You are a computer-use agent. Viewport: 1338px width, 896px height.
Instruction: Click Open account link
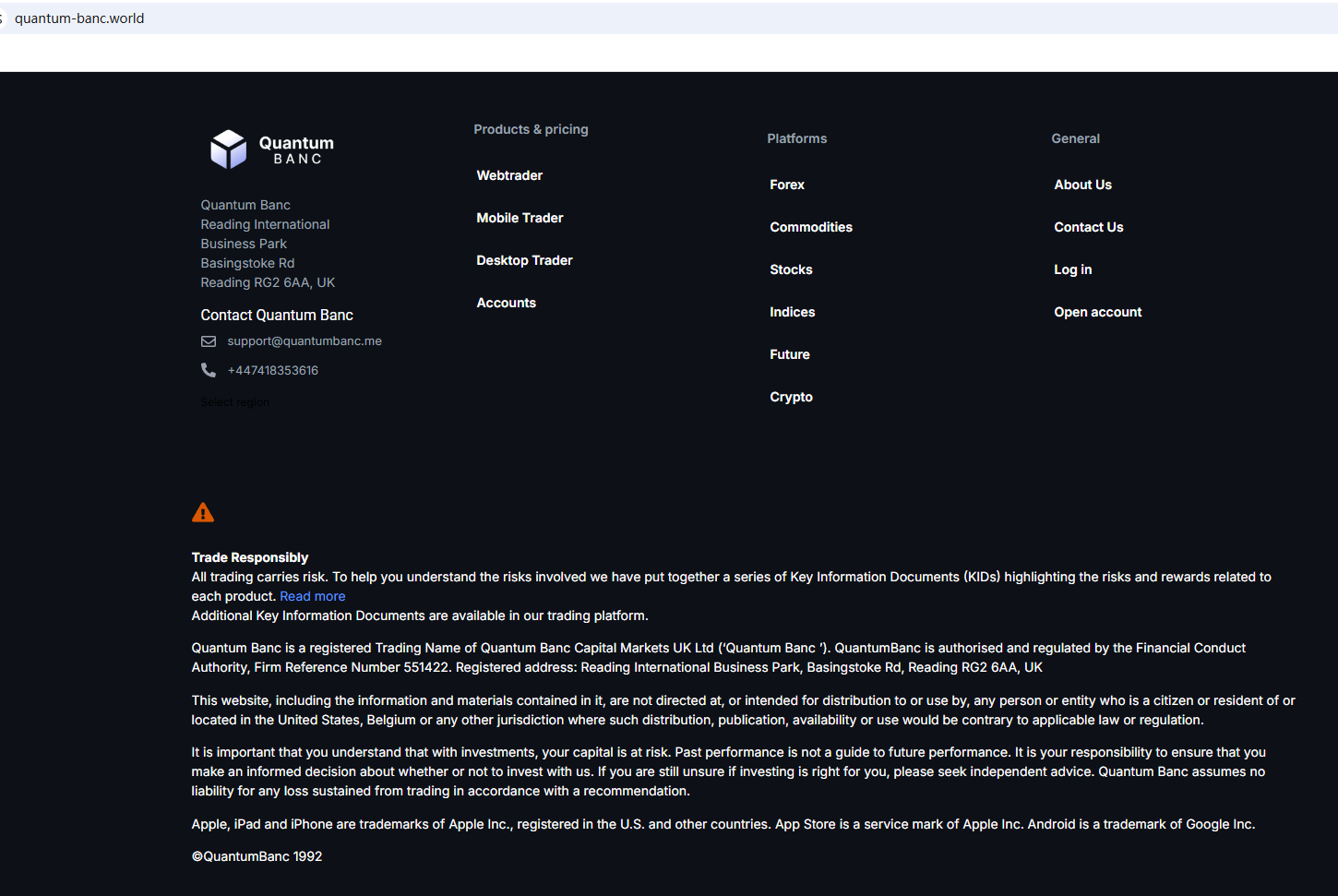(1098, 312)
